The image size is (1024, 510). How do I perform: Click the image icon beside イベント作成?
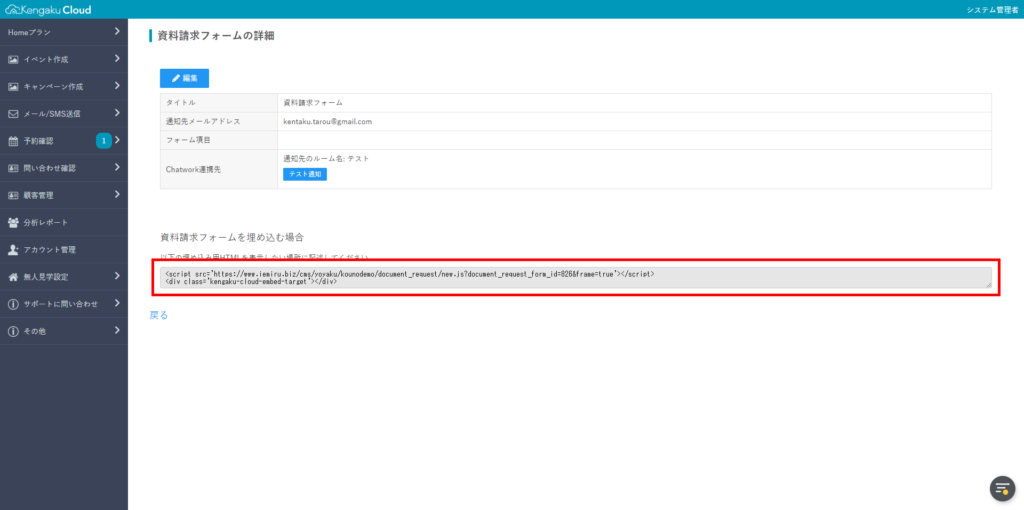pyautogui.click(x=13, y=59)
